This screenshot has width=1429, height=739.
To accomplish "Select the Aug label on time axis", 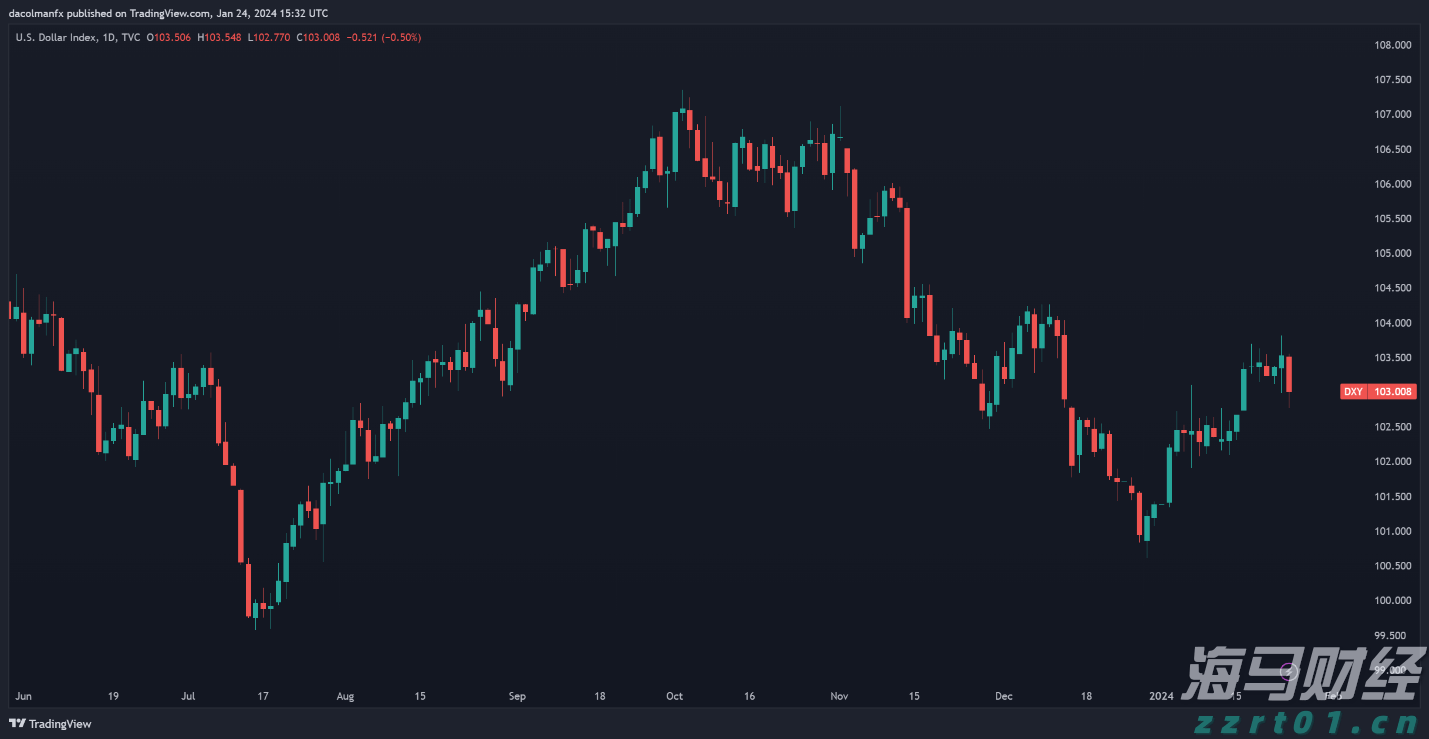I will [x=345, y=696].
